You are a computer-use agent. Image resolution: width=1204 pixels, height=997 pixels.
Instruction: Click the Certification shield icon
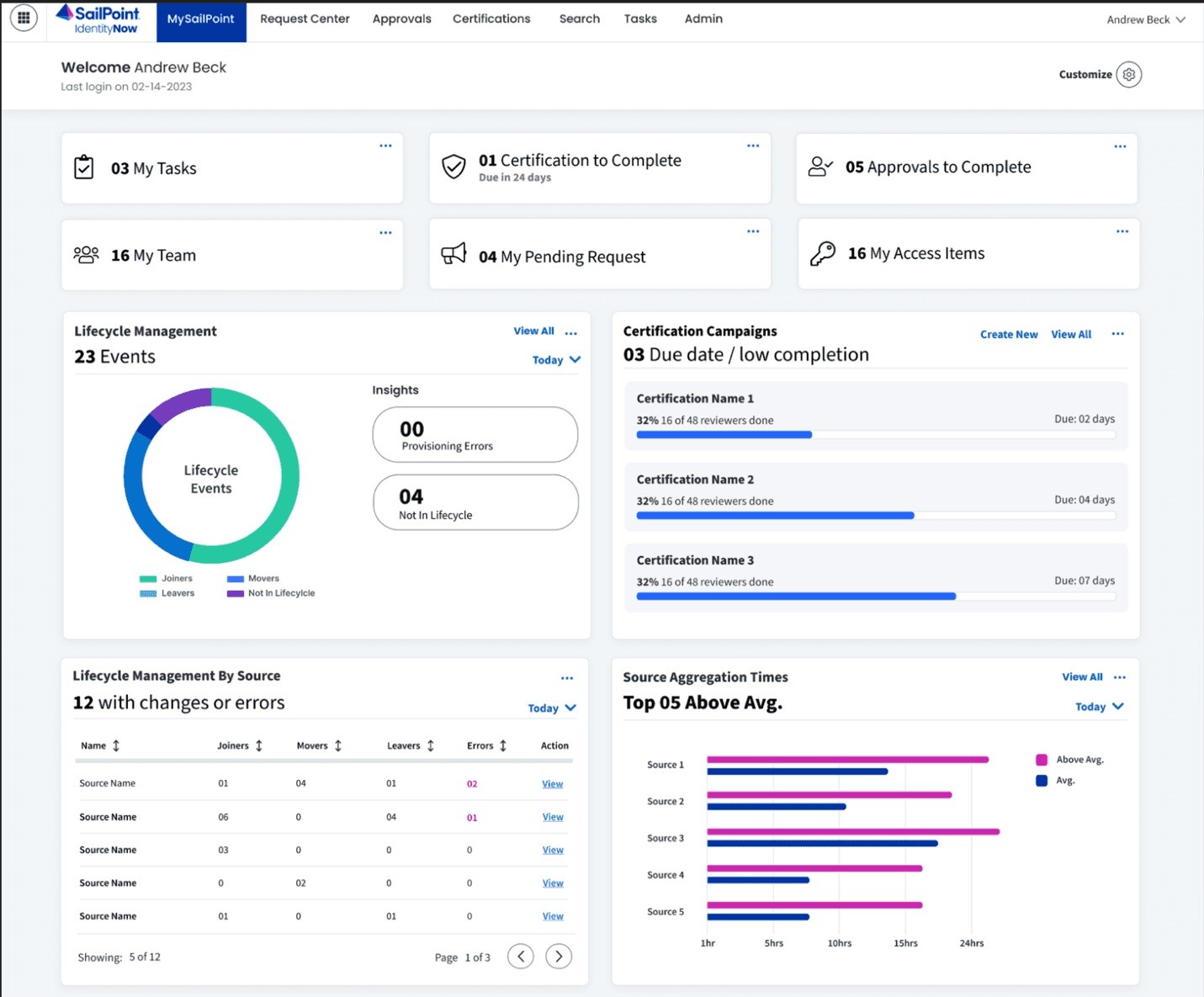[x=453, y=167]
